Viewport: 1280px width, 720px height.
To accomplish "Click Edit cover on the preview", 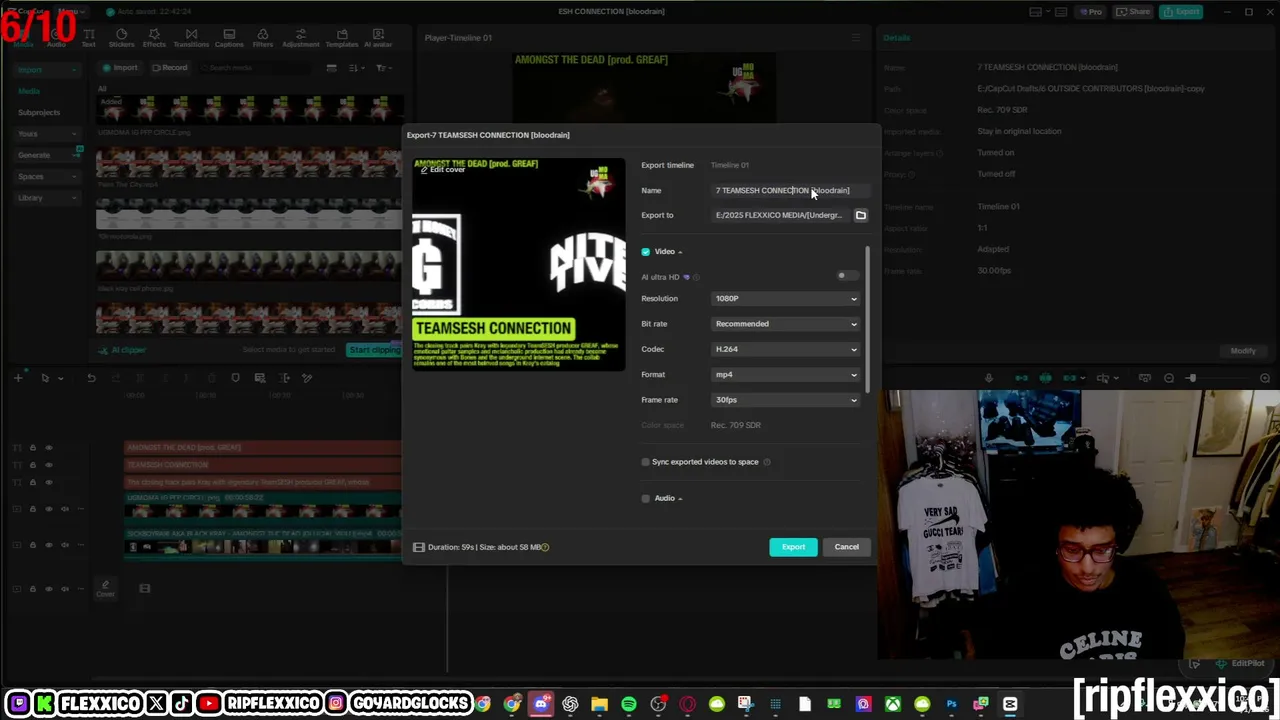I will pos(442,170).
